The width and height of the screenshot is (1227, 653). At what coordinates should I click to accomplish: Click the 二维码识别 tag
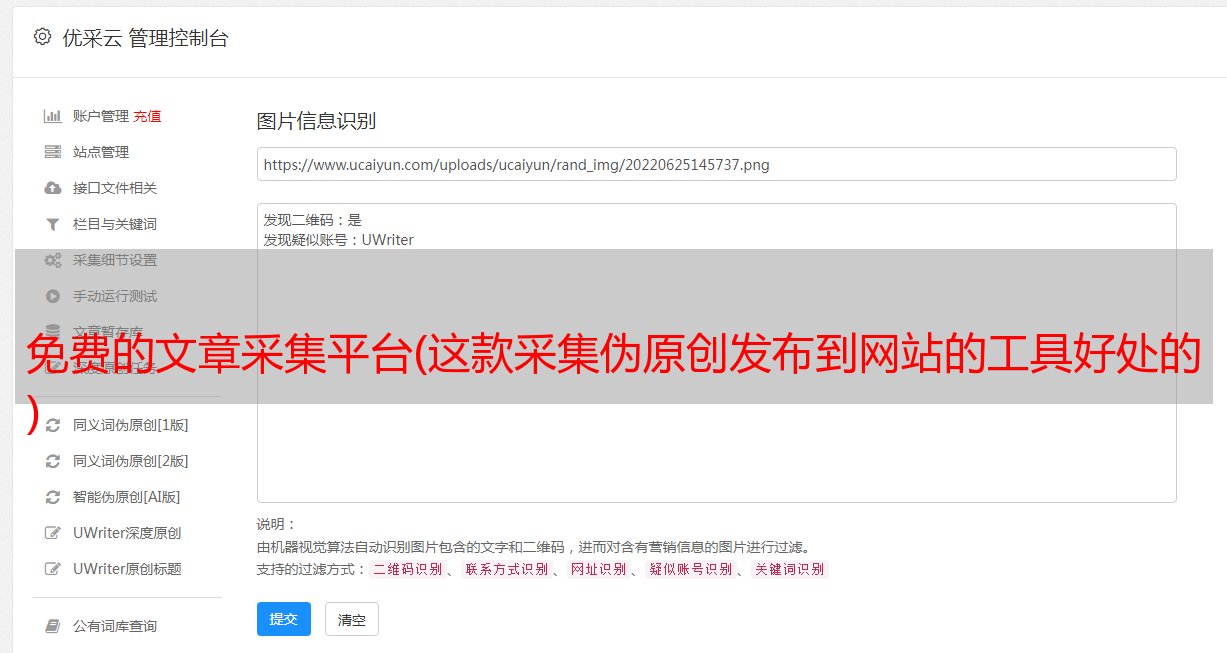tap(407, 569)
